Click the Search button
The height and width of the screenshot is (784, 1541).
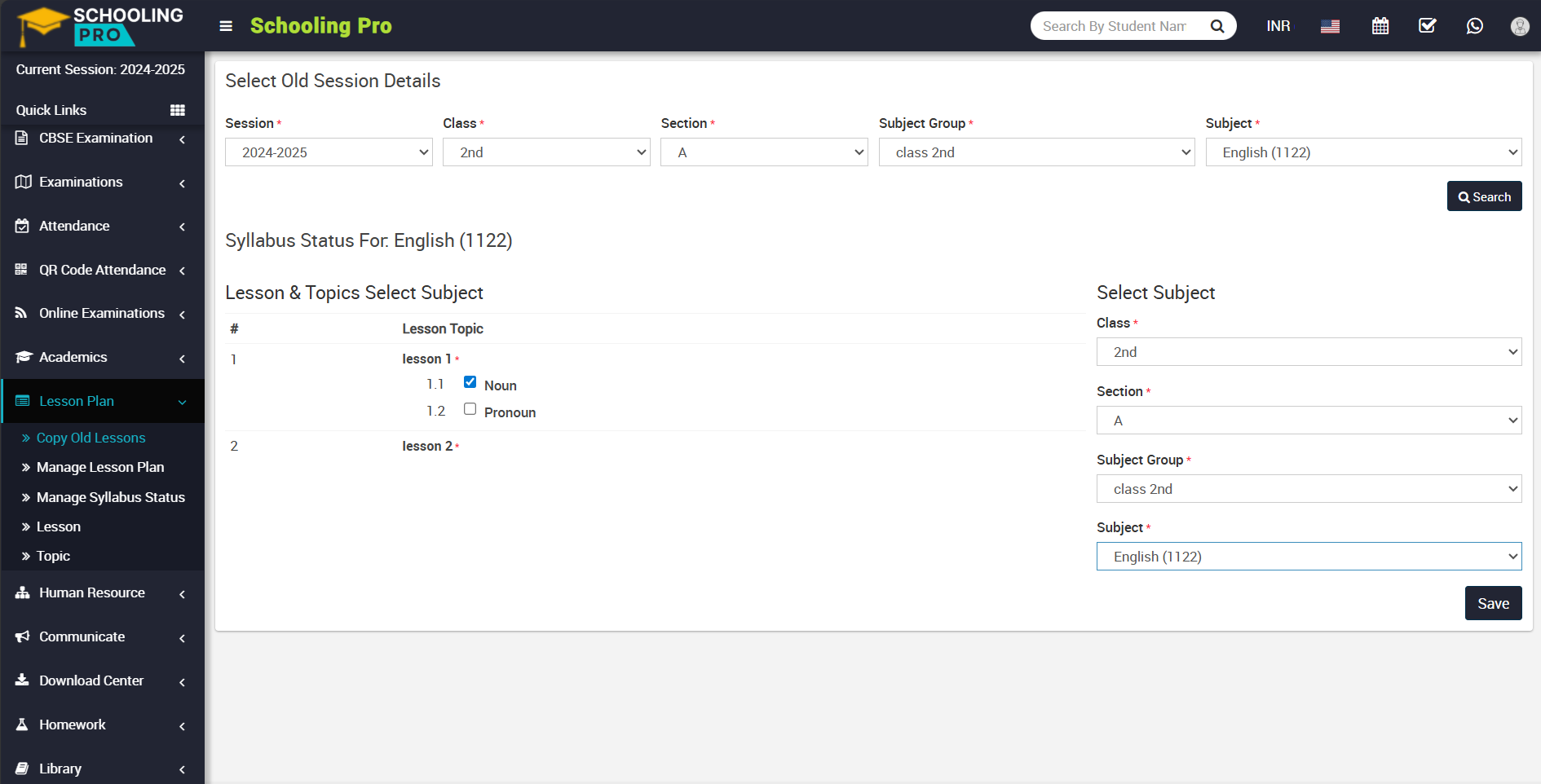pyautogui.click(x=1484, y=196)
